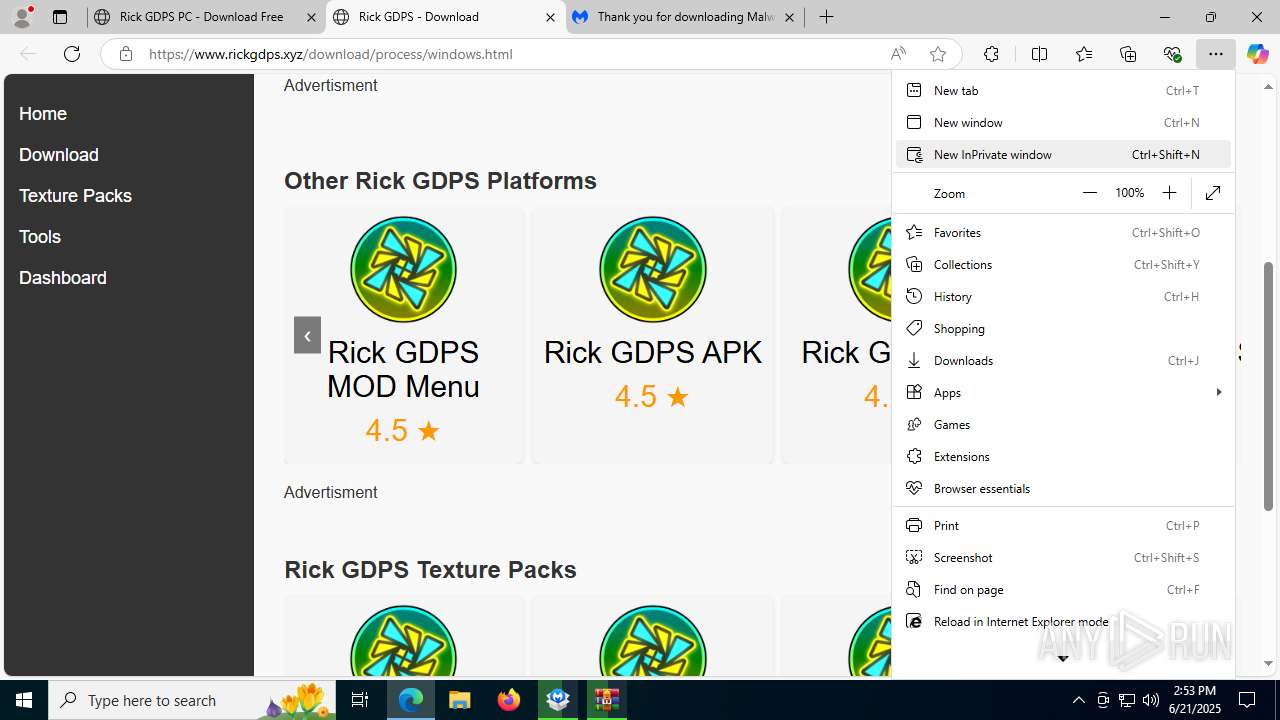This screenshot has height=720, width=1280.
Task: Open Tools sidebar link
Action: coord(40,237)
